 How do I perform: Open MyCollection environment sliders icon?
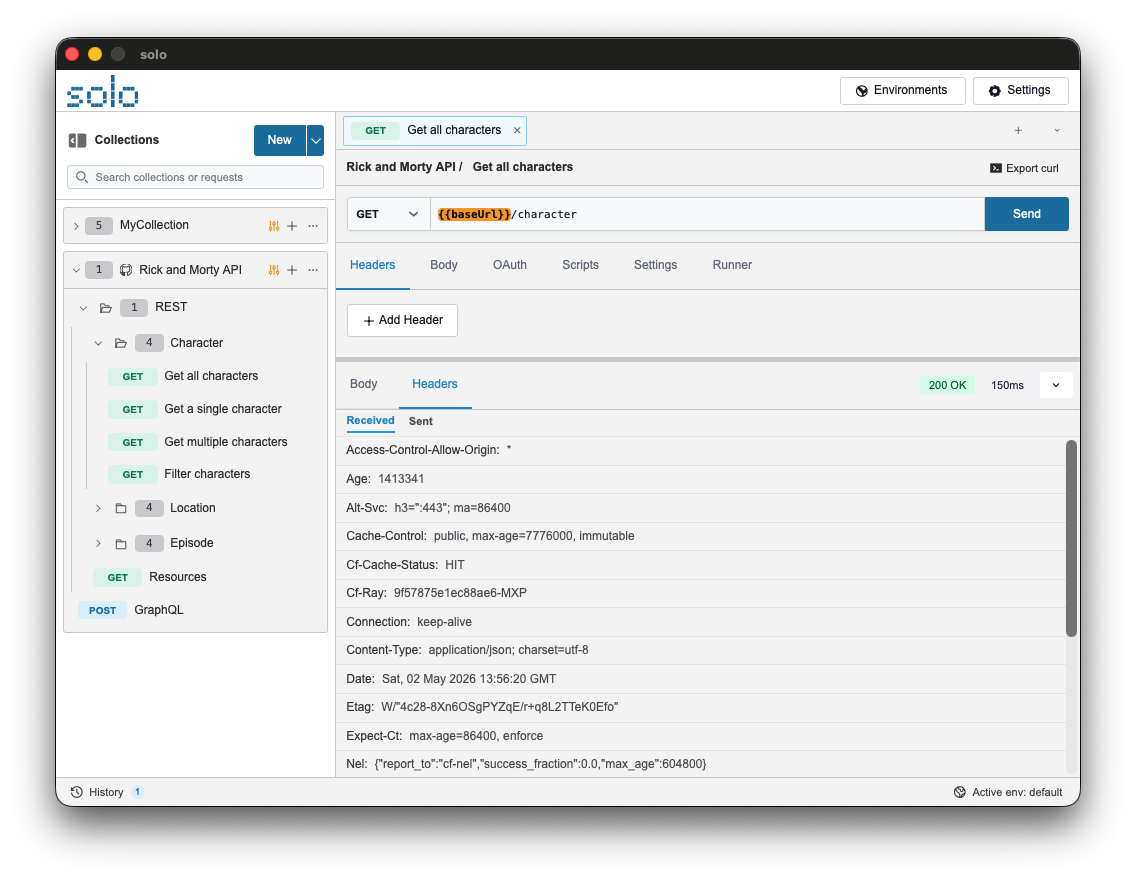click(x=274, y=226)
